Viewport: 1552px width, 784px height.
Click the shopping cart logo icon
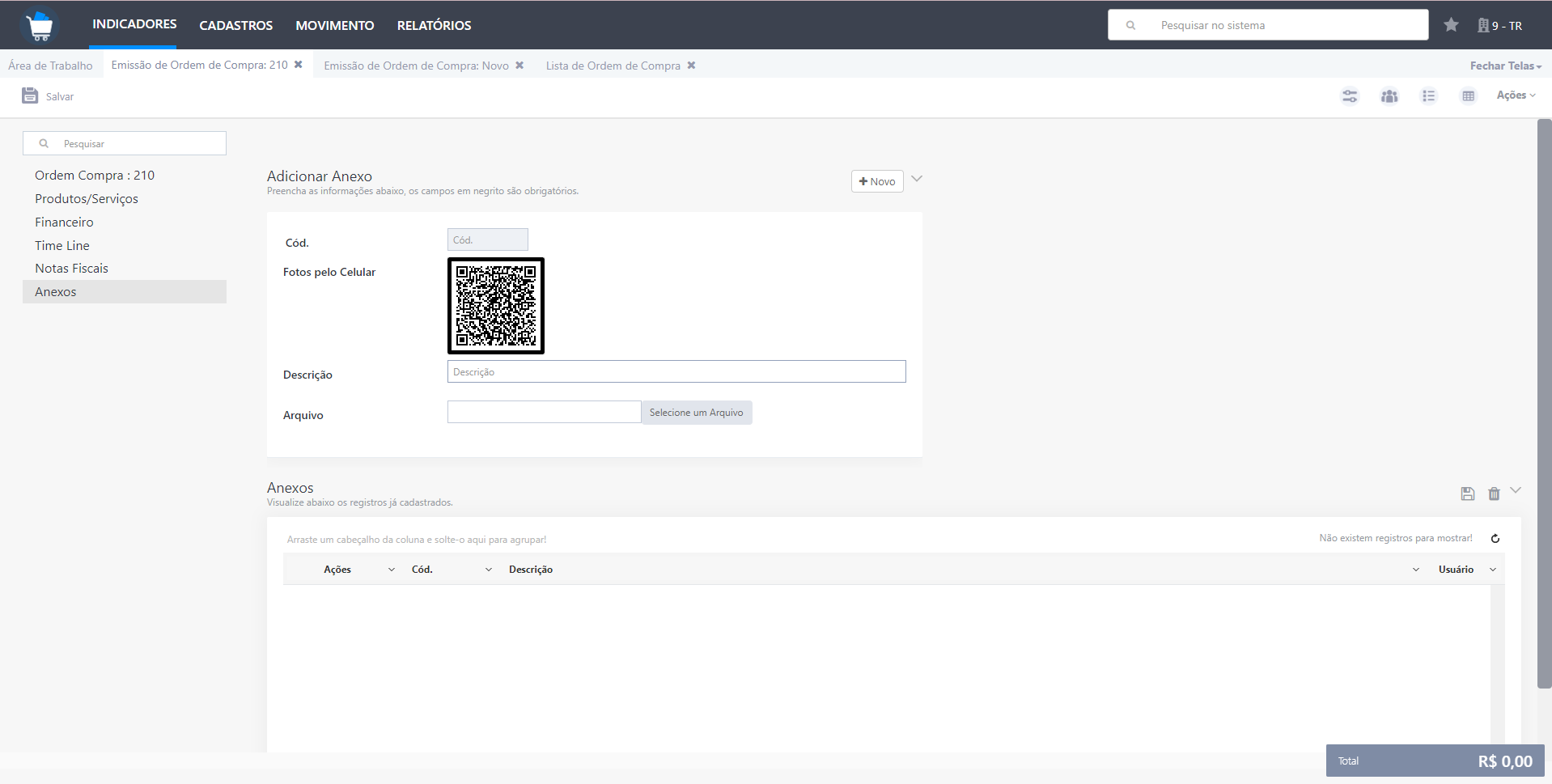click(x=39, y=26)
